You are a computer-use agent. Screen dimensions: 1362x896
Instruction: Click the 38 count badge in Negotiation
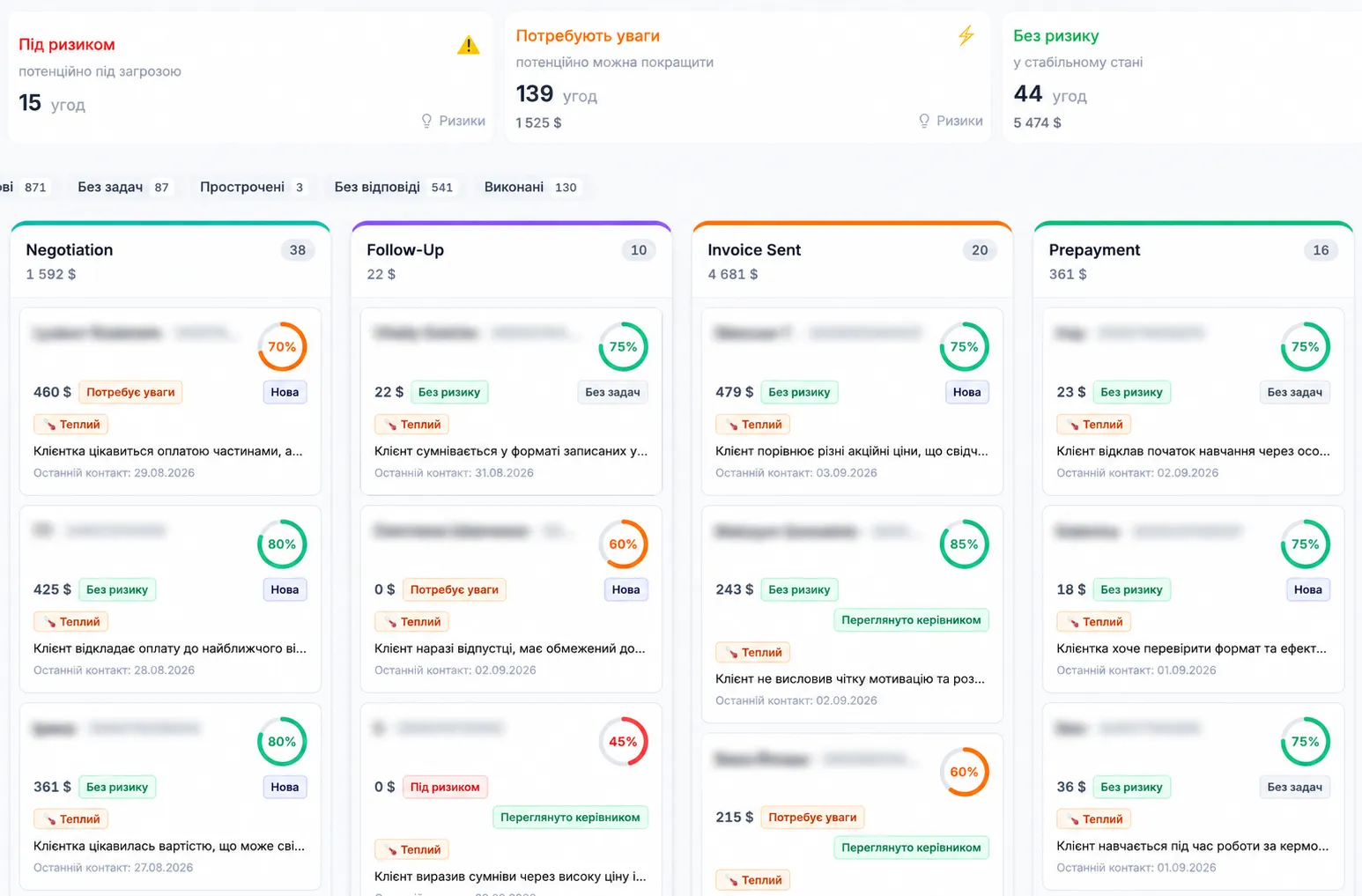tap(298, 250)
